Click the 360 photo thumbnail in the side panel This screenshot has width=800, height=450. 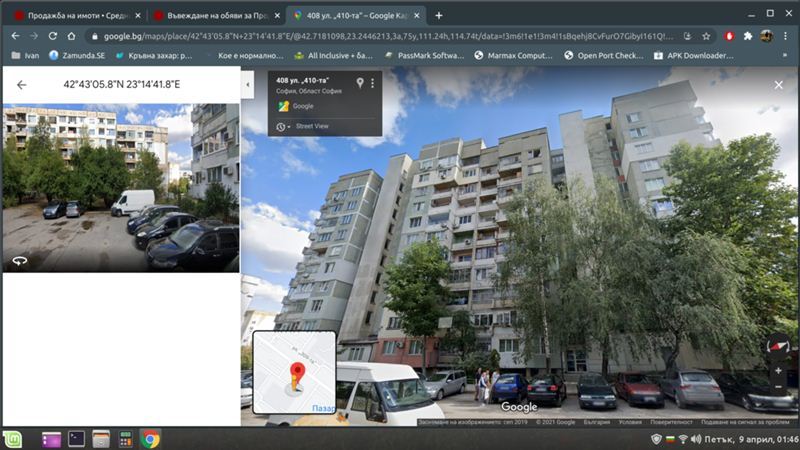click(x=120, y=187)
